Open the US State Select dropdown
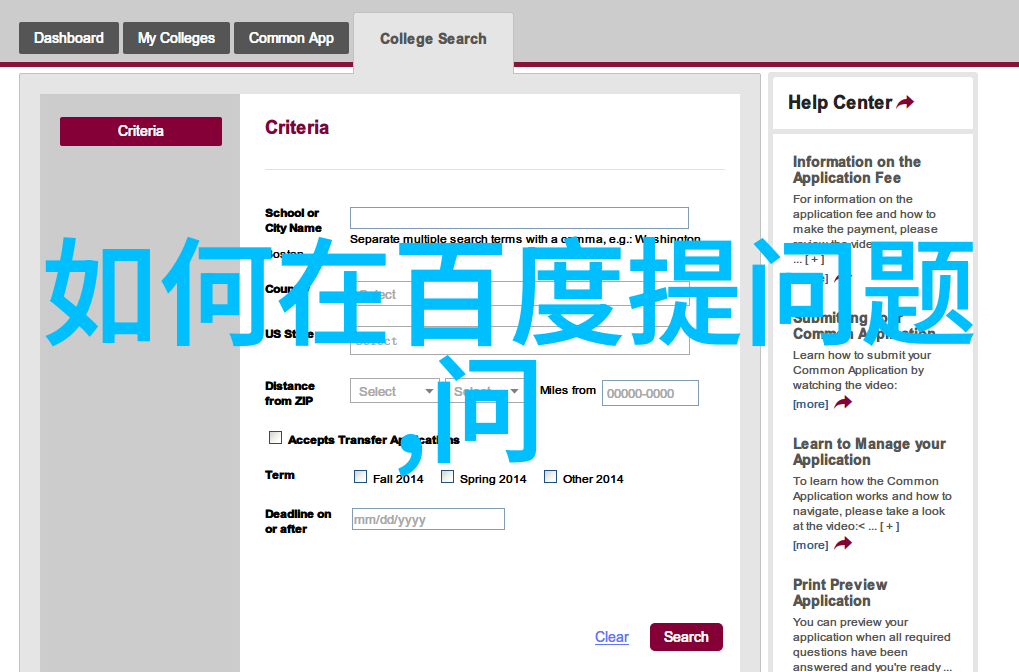The height and width of the screenshot is (672, 1019). click(519, 341)
